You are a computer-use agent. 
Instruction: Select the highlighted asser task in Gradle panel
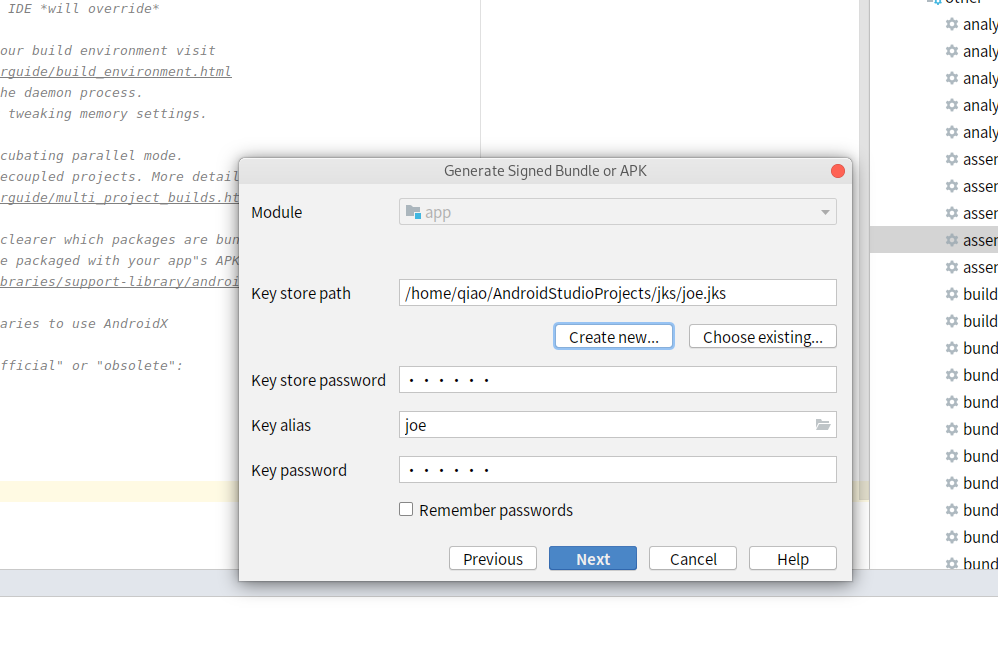pyautogui.click(x=934, y=240)
